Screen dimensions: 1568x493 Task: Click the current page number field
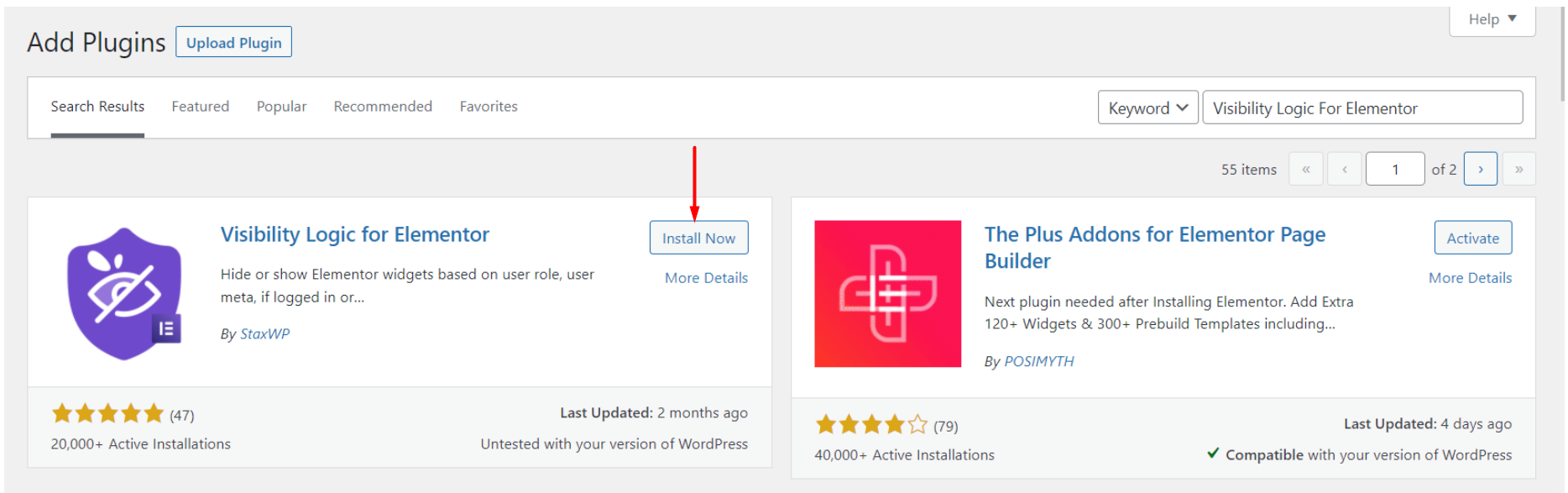tap(1394, 169)
